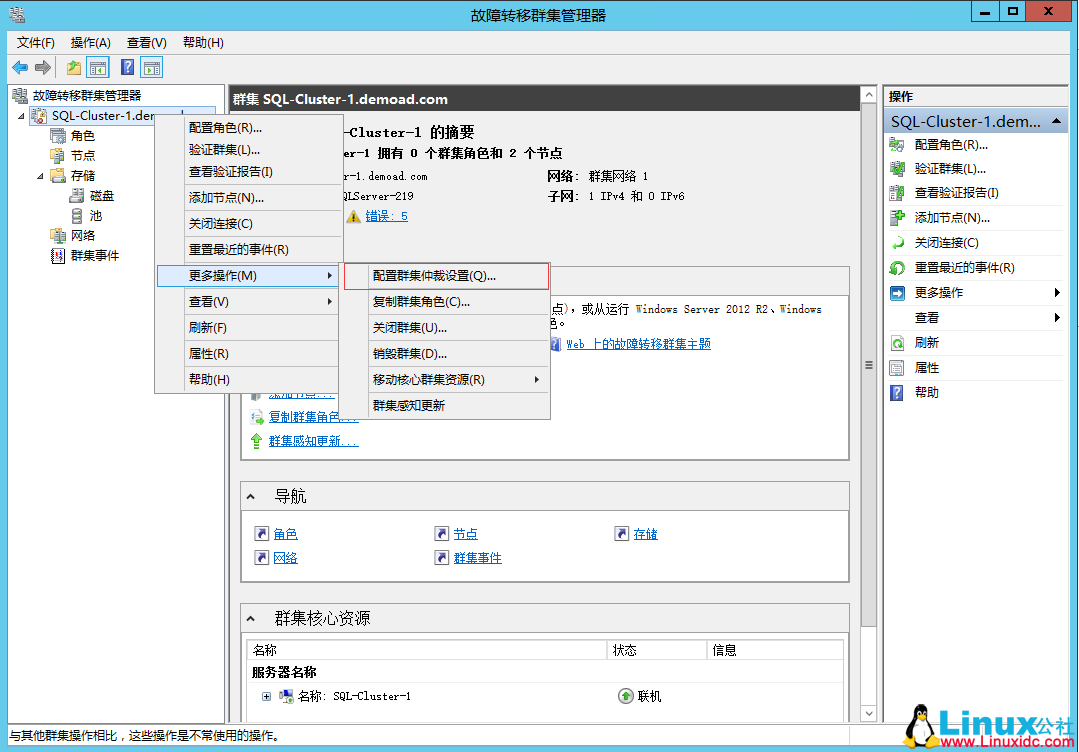Select 故障转移群集管理器 root tree item
Image resolution: width=1079 pixels, height=752 pixels.
point(87,96)
